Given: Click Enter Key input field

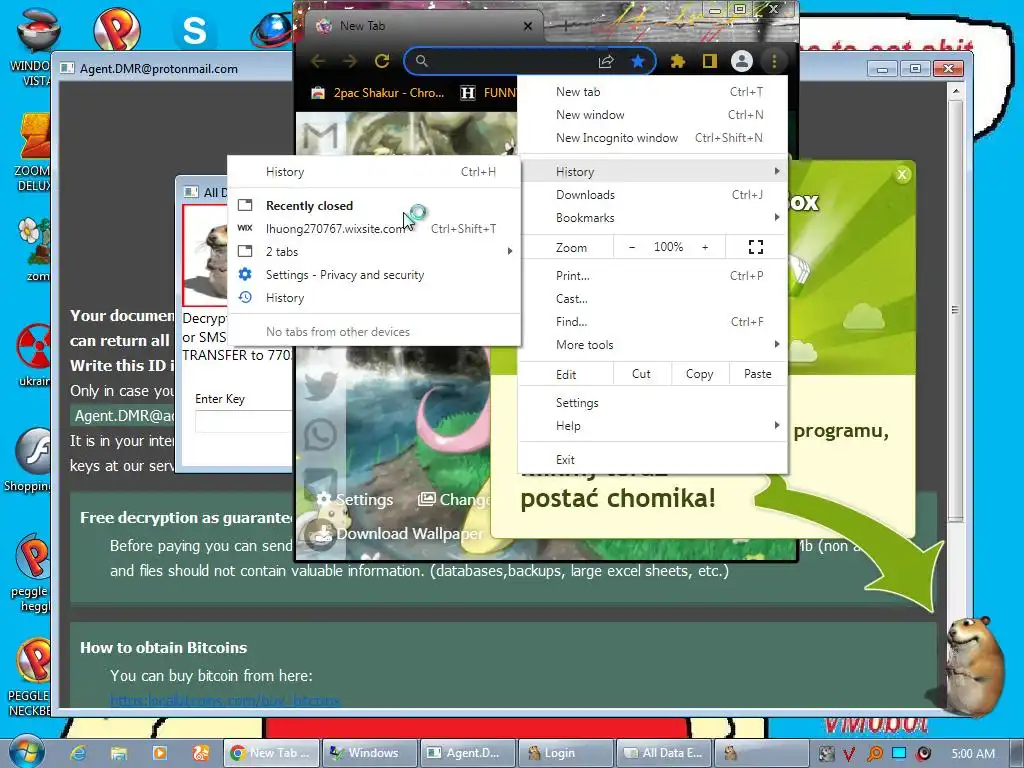Looking at the screenshot, I should tap(243, 422).
